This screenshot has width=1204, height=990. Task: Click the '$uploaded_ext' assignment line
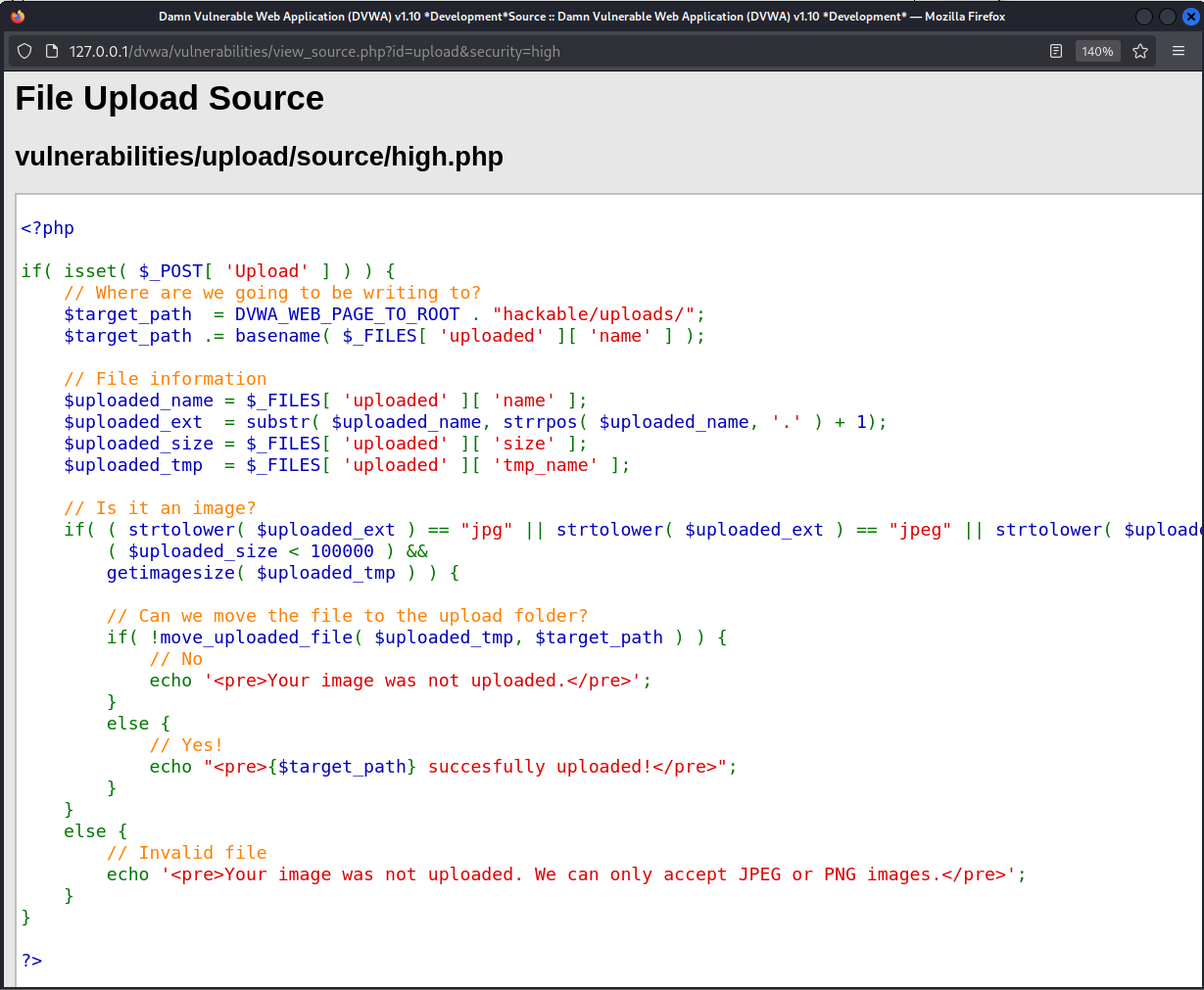475,422
